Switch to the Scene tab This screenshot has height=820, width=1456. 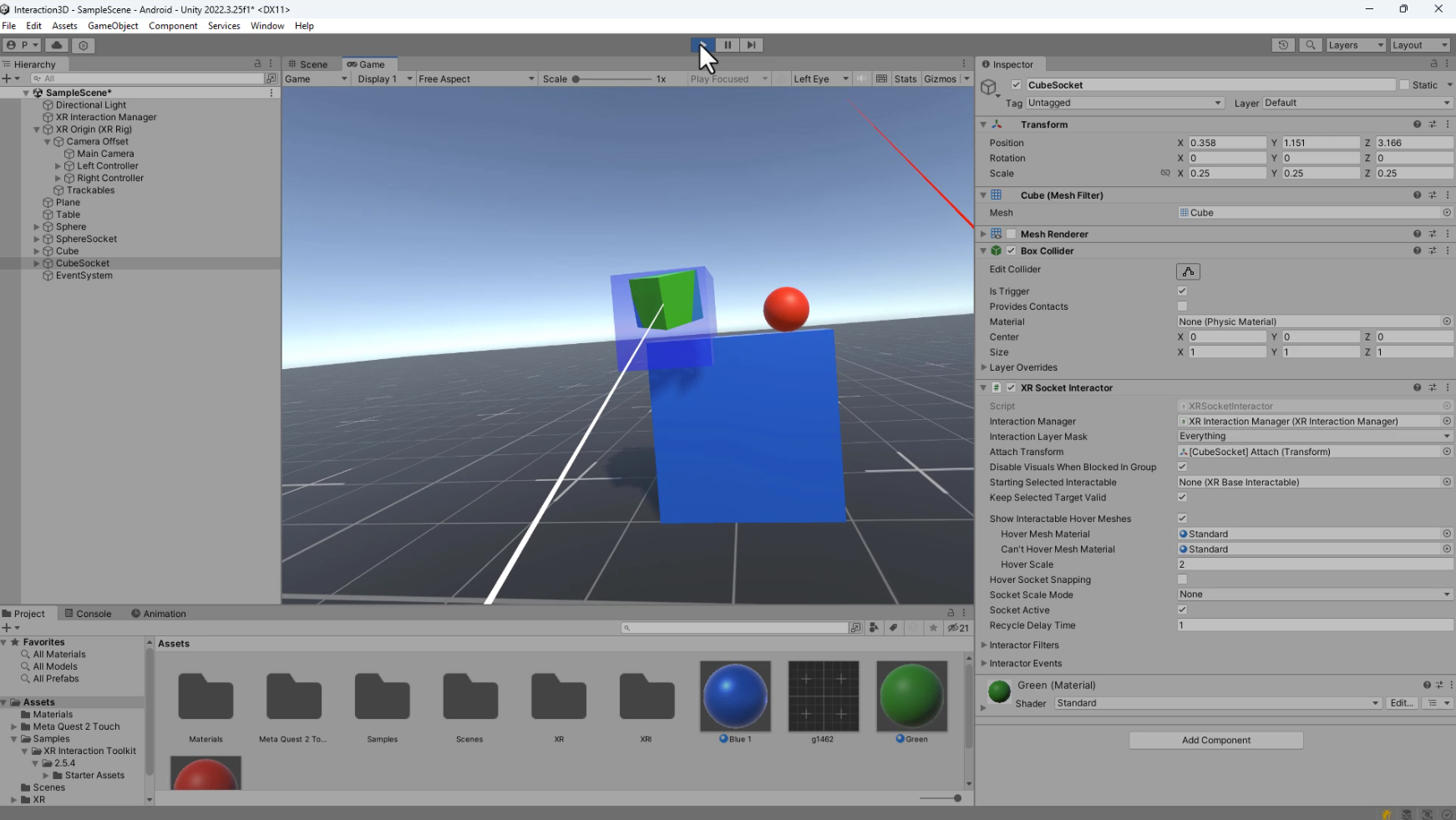310,63
